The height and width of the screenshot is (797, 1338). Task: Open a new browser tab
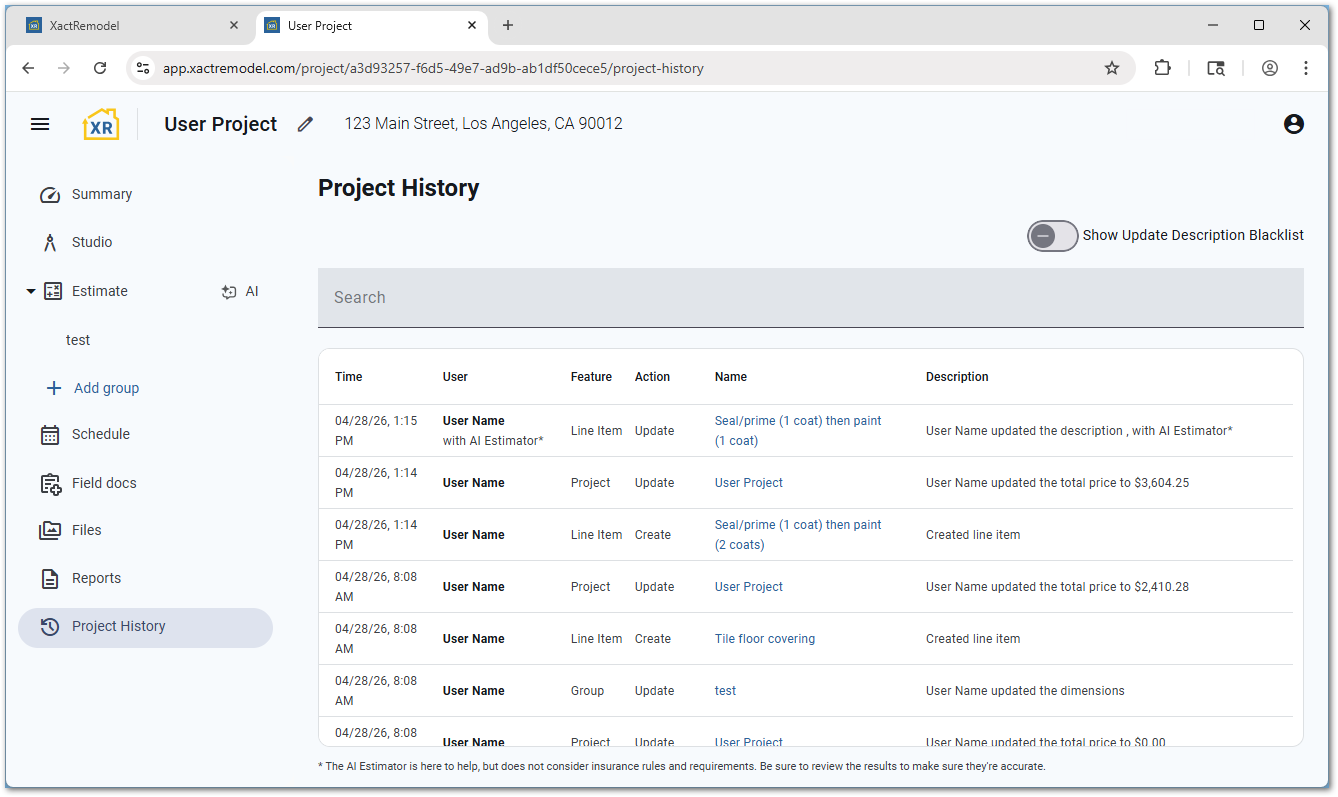click(x=508, y=25)
